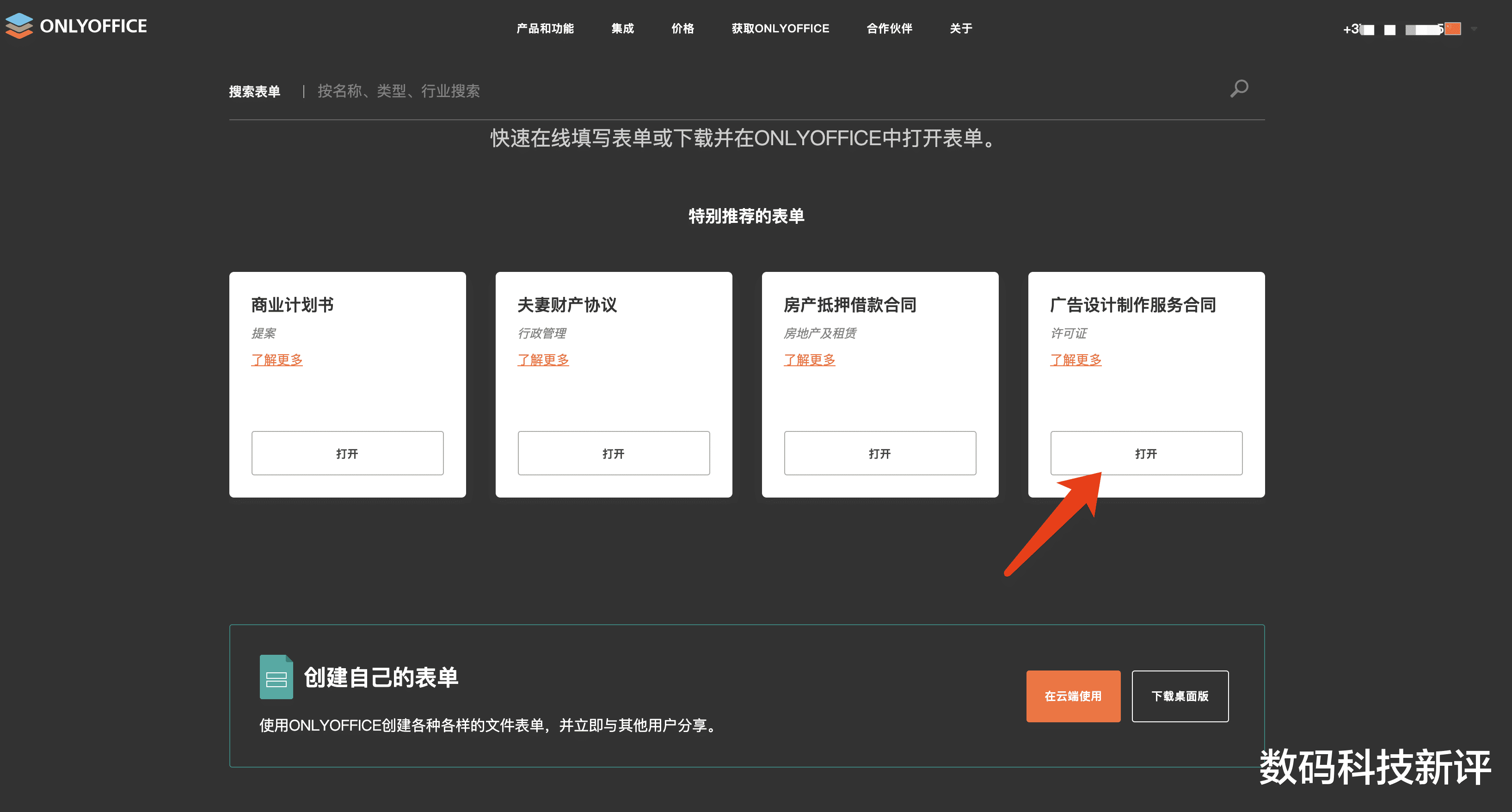Open 了解更多 link under 商业计划书
Screen dimensions: 1512x812
(x=277, y=359)
